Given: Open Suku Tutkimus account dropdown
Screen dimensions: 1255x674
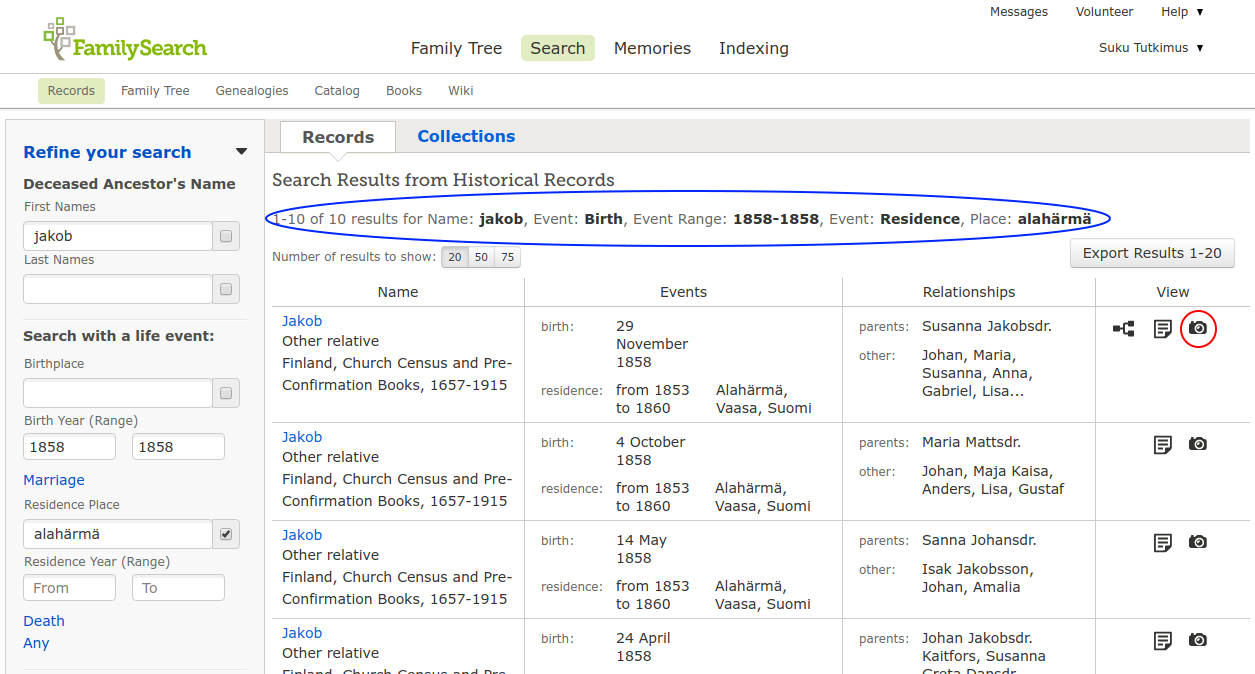Looking at the screenshot, I should pos(1150,48).
